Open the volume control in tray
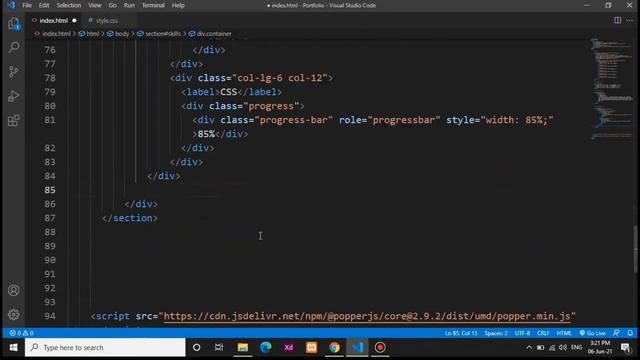Image resolution: width=640 pixels, height=360 pixels. (563, 347)
